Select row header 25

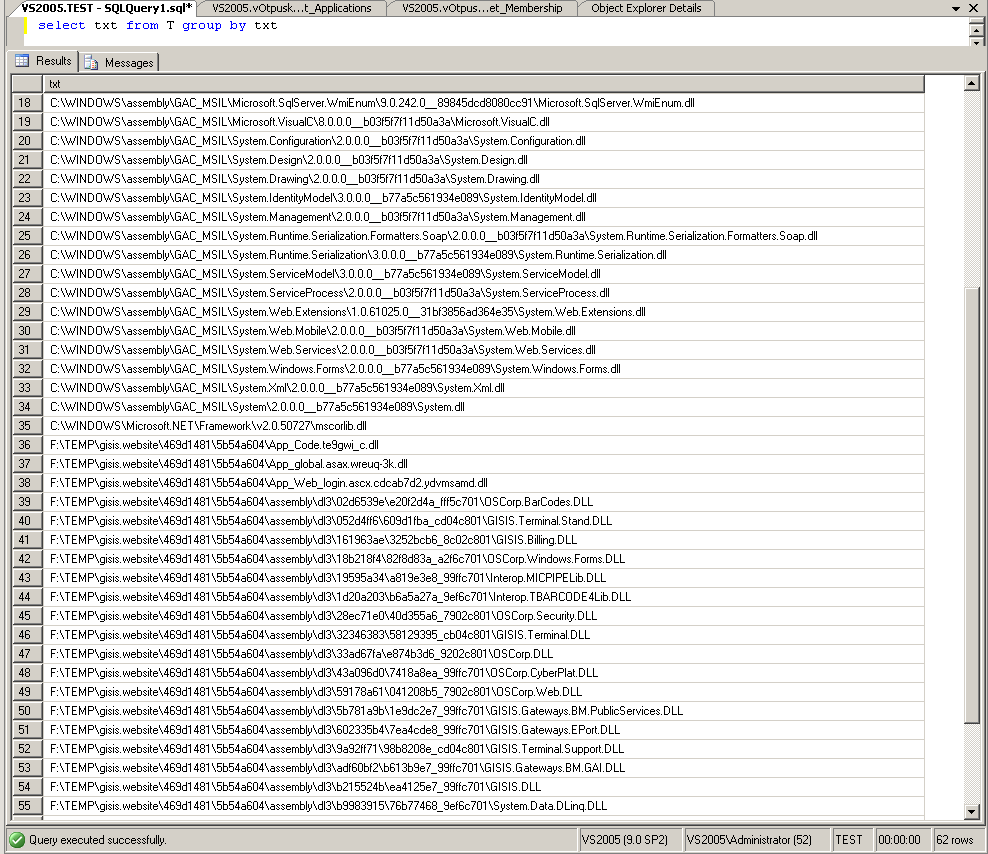point(27,236)
